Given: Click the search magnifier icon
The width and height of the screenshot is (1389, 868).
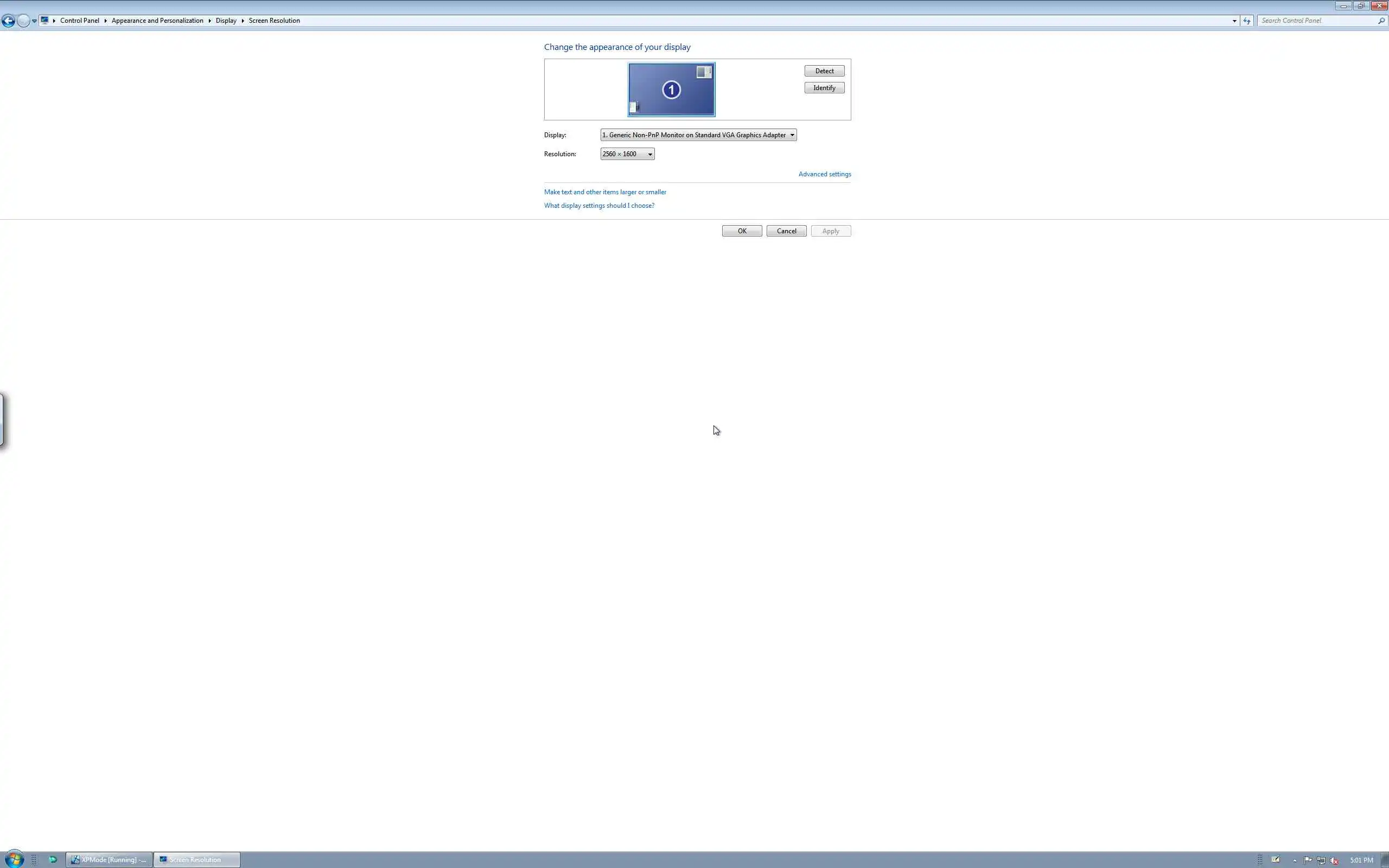Looking at the screenshot, I should 1381,21.
